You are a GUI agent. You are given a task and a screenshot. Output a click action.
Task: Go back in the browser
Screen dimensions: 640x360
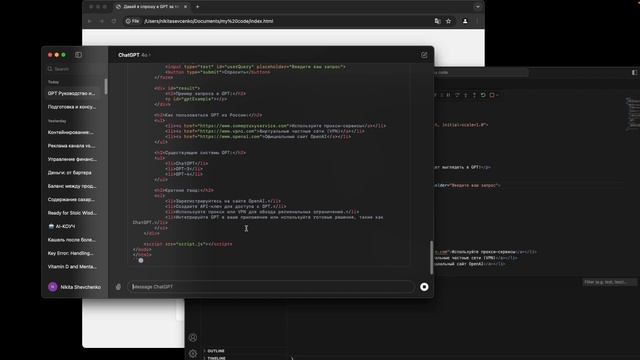(x=90, y=21)
